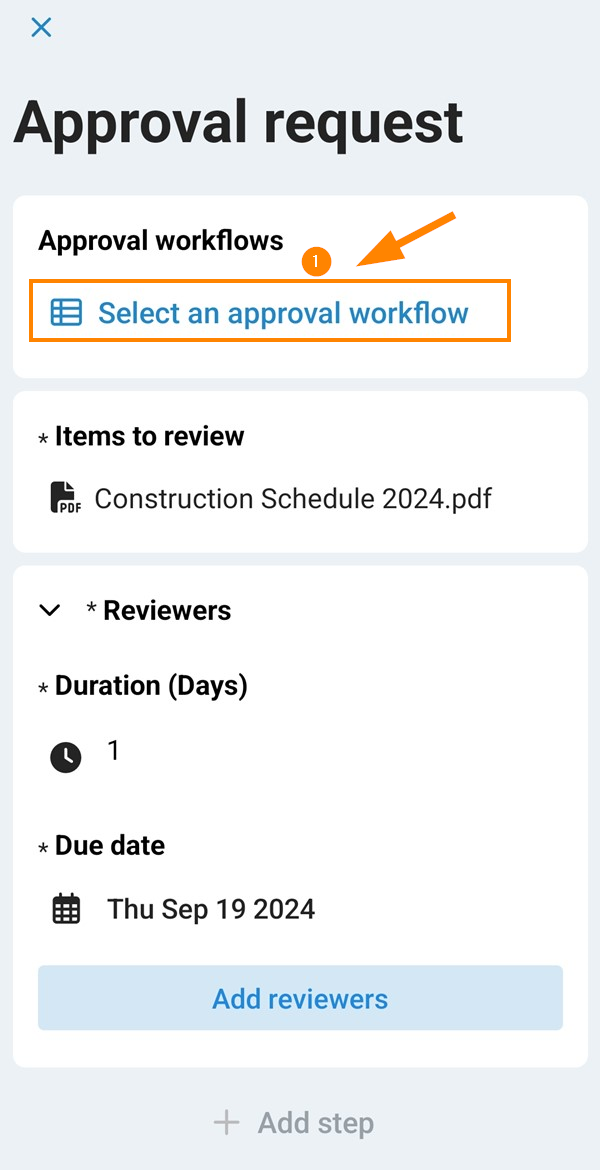Click the PDF file icon

[x=65, y=497]
